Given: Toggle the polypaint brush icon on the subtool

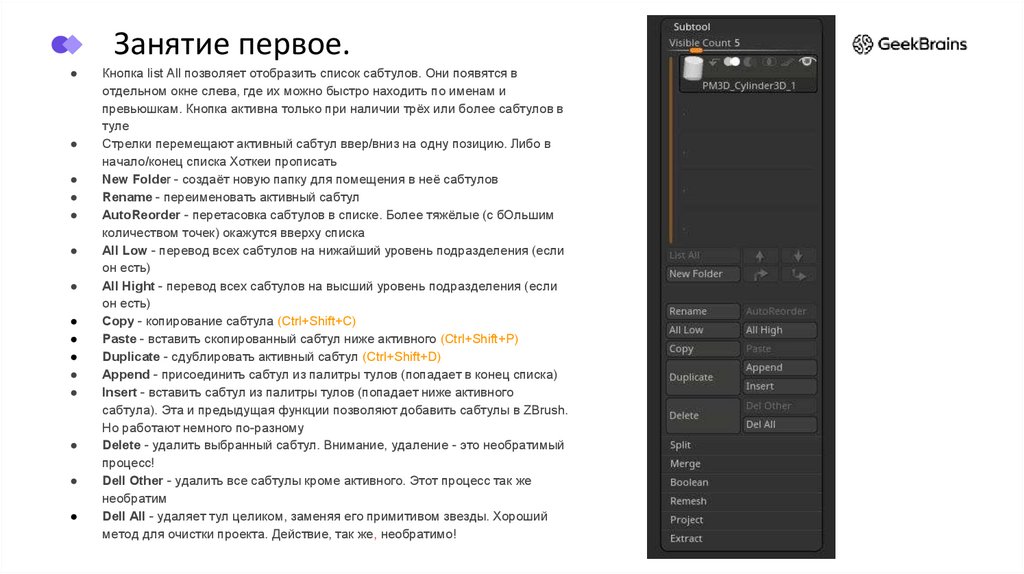Looking at the screenshot, I should [788, 62].
